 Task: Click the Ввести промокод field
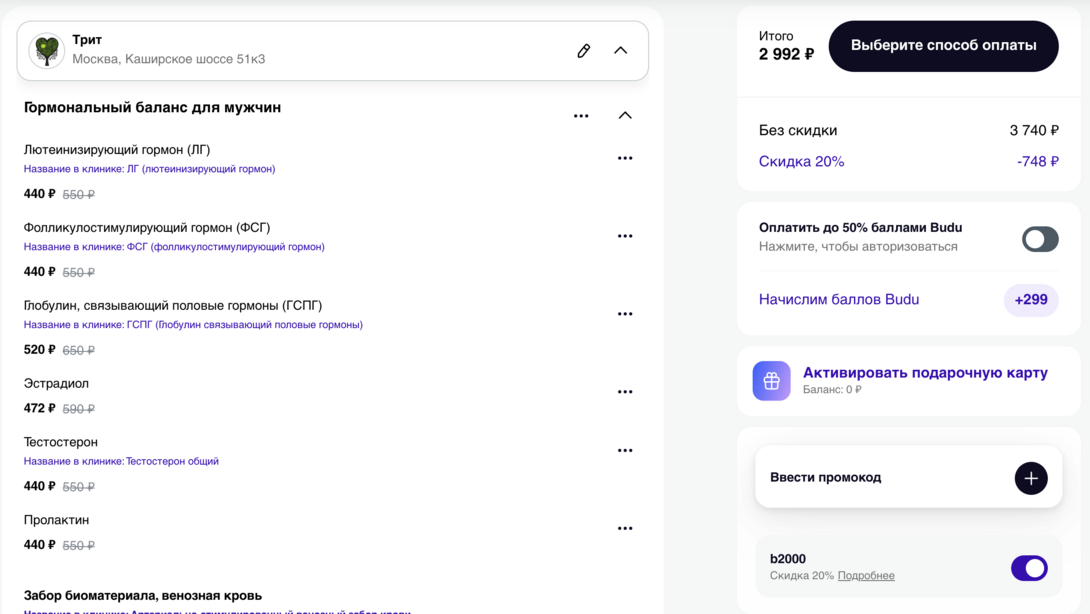(x=880, y=478)
